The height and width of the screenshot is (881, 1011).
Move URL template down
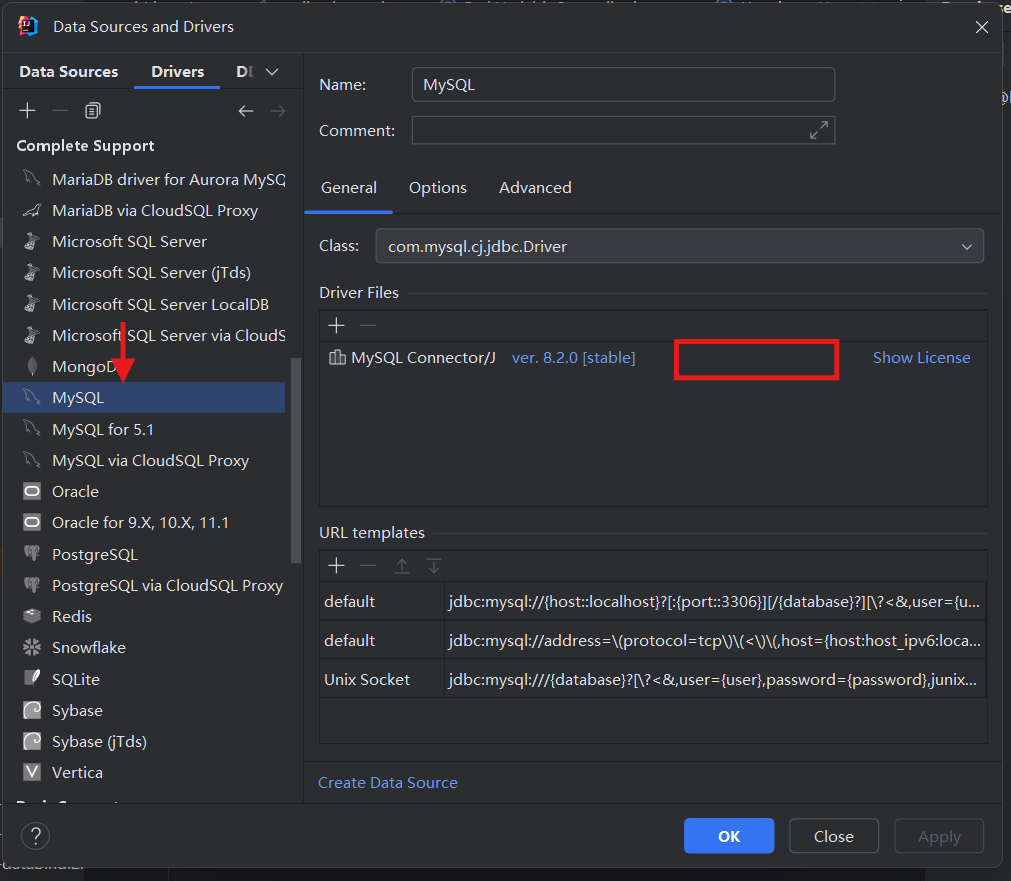[x=434, y=566]
